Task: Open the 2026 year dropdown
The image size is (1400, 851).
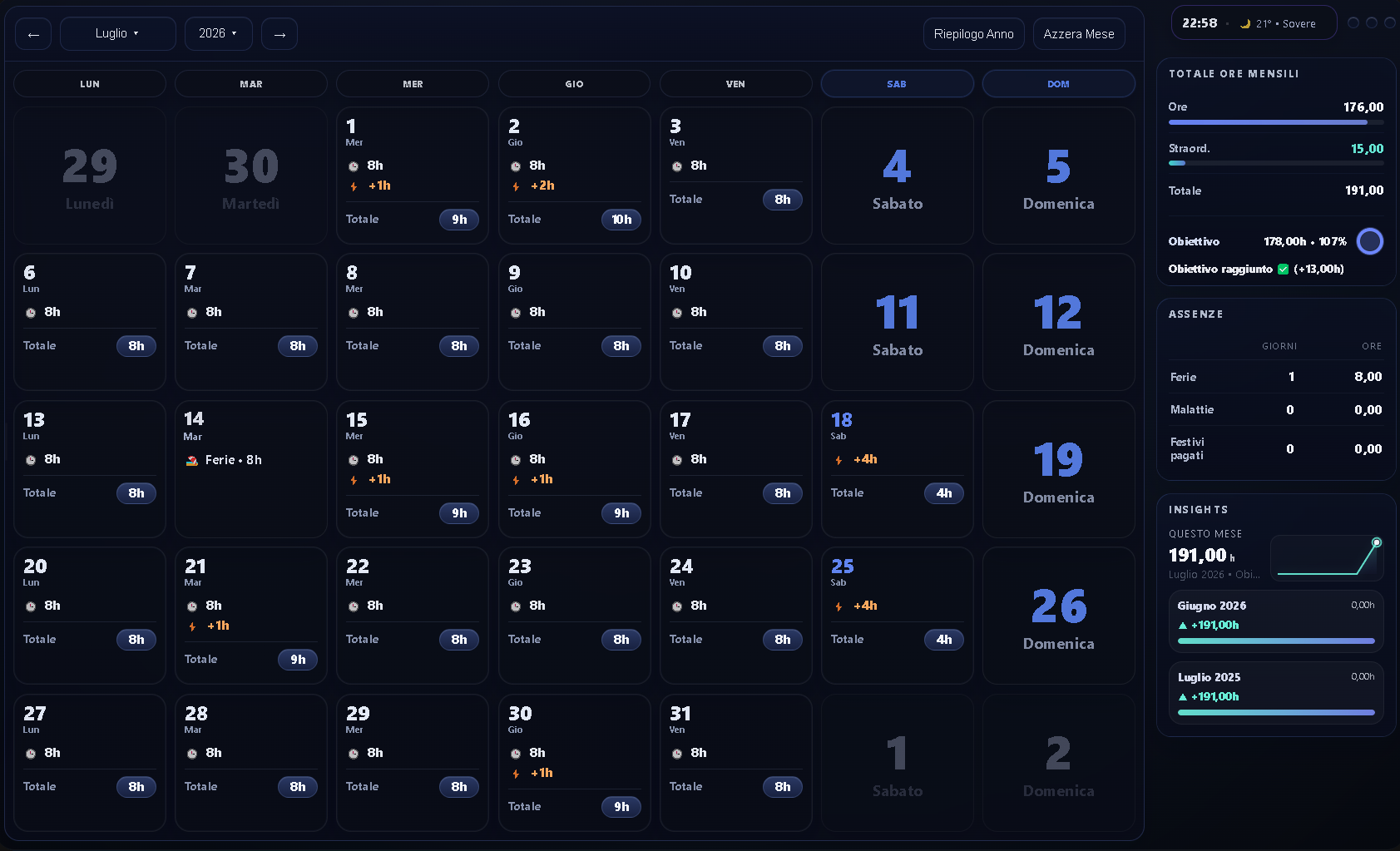Action: point(218,33)
